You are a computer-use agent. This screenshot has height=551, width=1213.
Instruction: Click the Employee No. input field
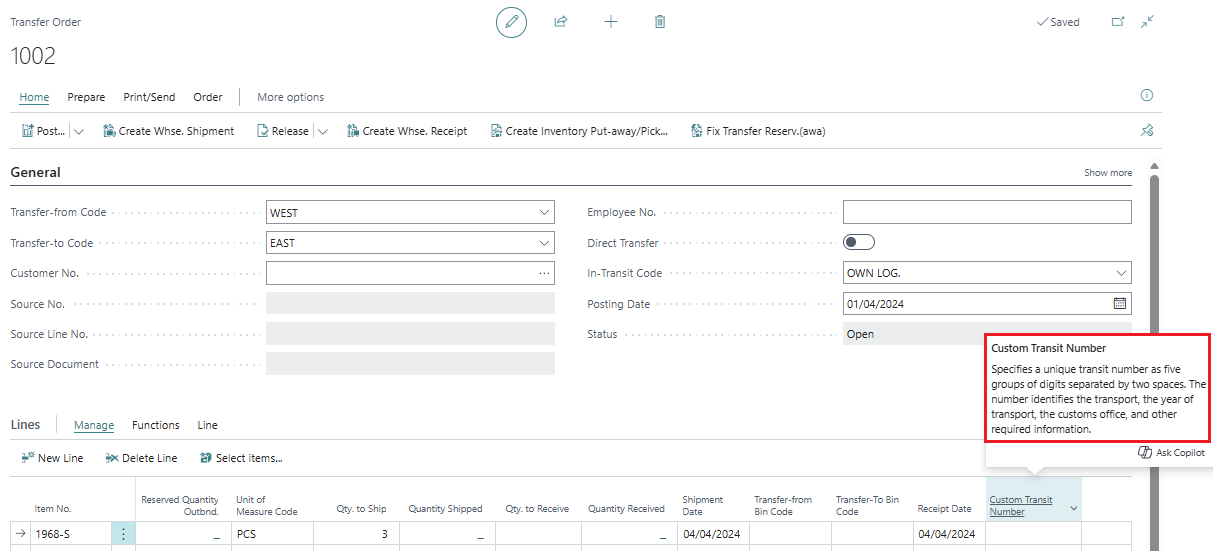986,212
